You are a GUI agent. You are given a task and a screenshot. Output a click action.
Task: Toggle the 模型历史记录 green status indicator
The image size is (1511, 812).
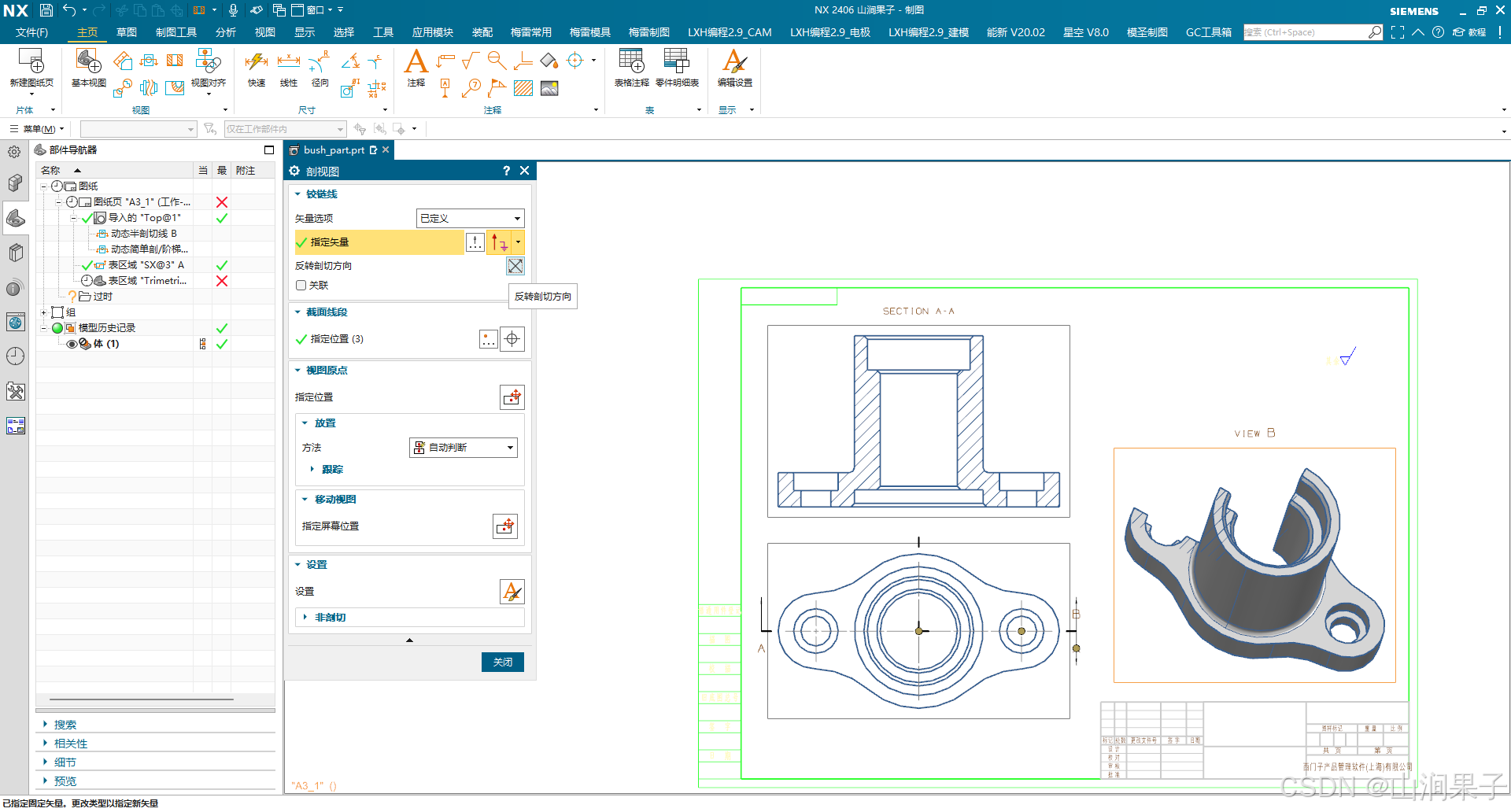pyautogui.click(x=57, y=328)
